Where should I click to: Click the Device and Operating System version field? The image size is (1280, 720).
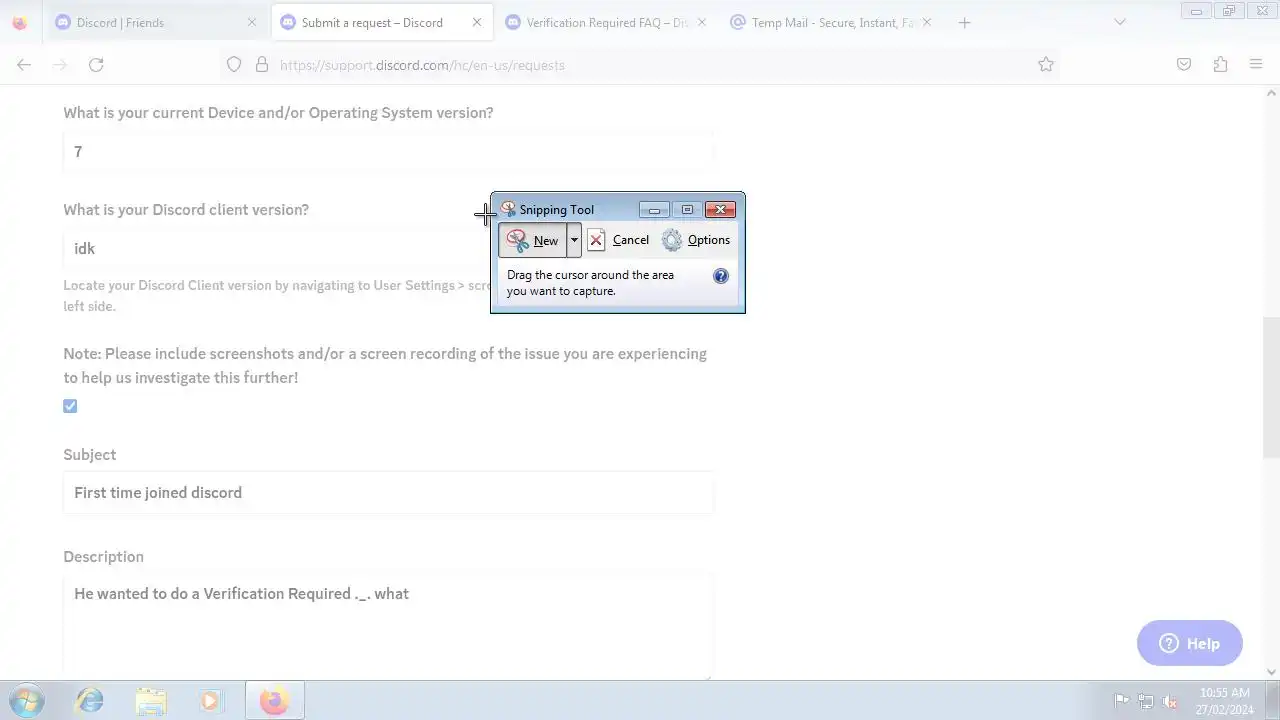click(388, 152)
